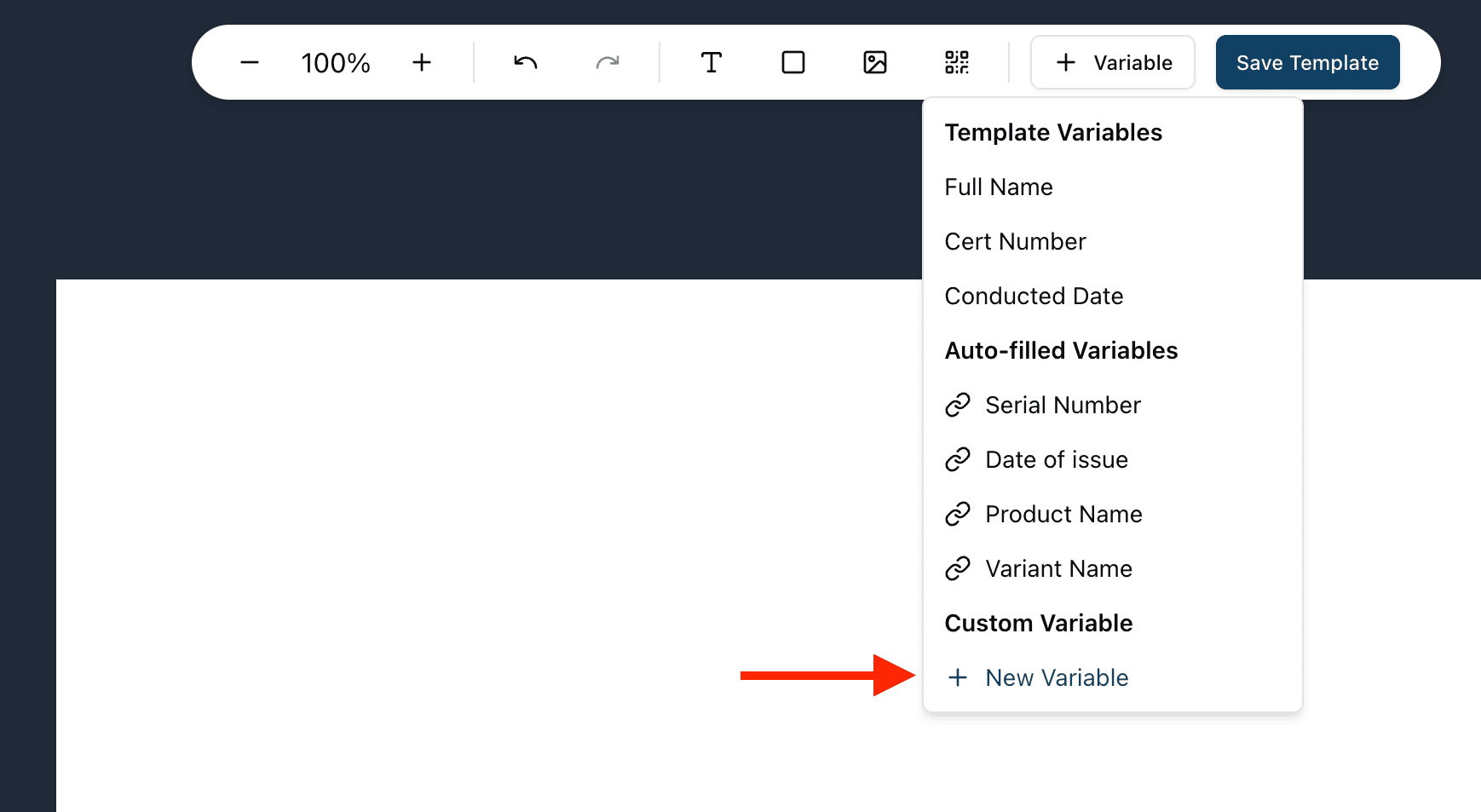1481x812 pixels.
Task: Insert the Date of issue variable
Action: pyautogui.click(x=1056, y=459)
